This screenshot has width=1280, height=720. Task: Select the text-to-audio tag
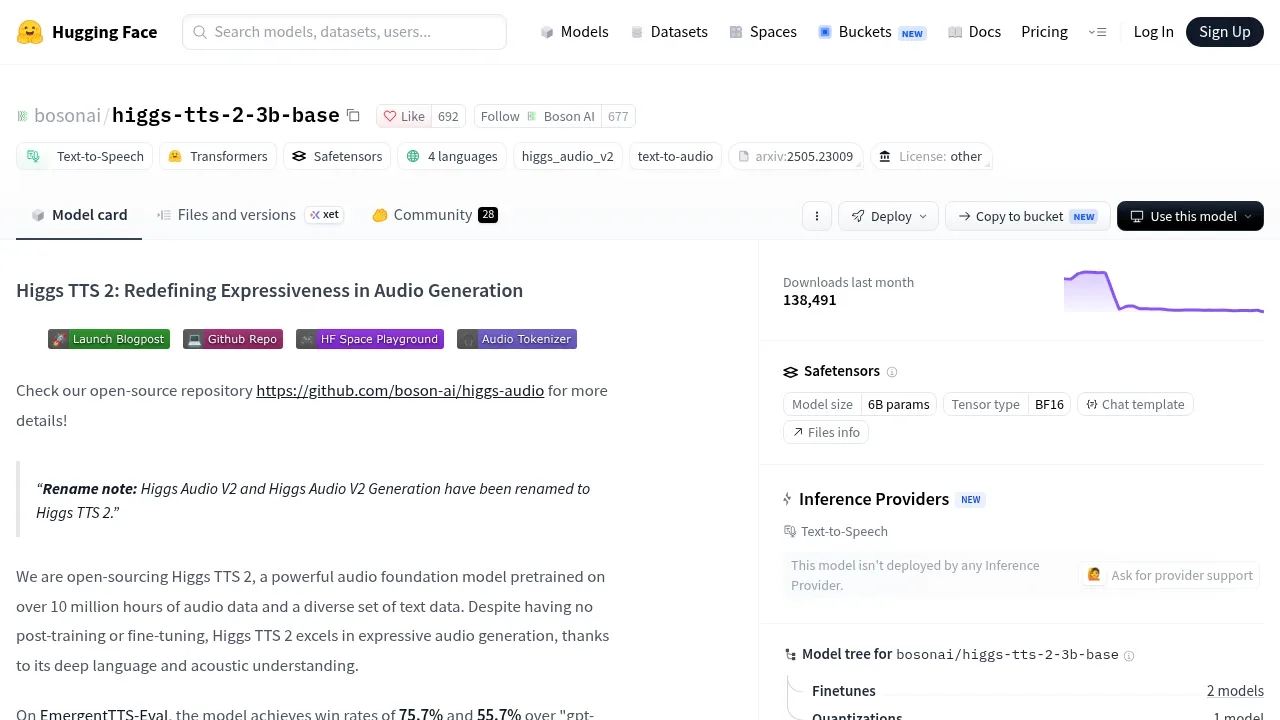(675, 156)
